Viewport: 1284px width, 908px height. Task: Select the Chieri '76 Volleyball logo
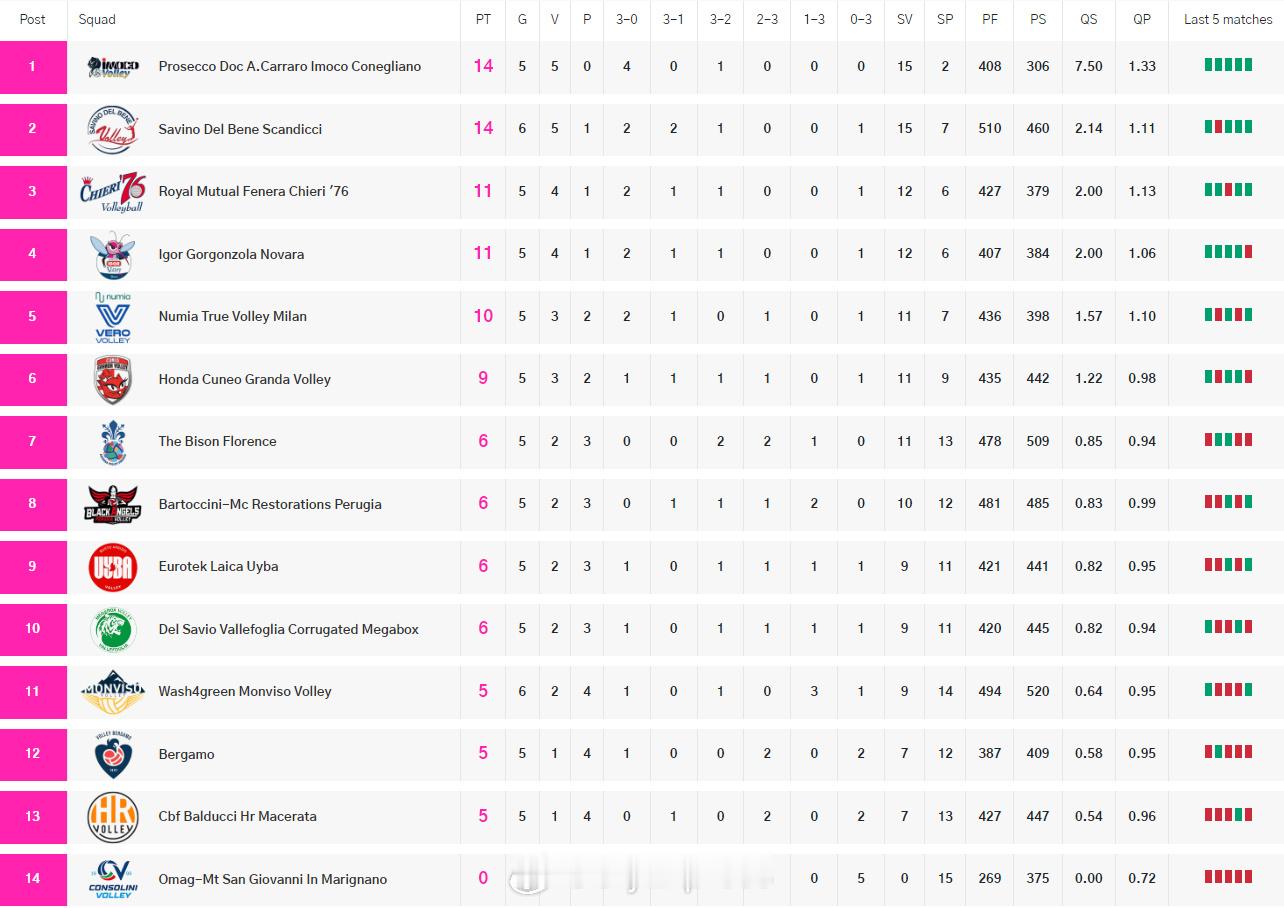click(113, 191)
